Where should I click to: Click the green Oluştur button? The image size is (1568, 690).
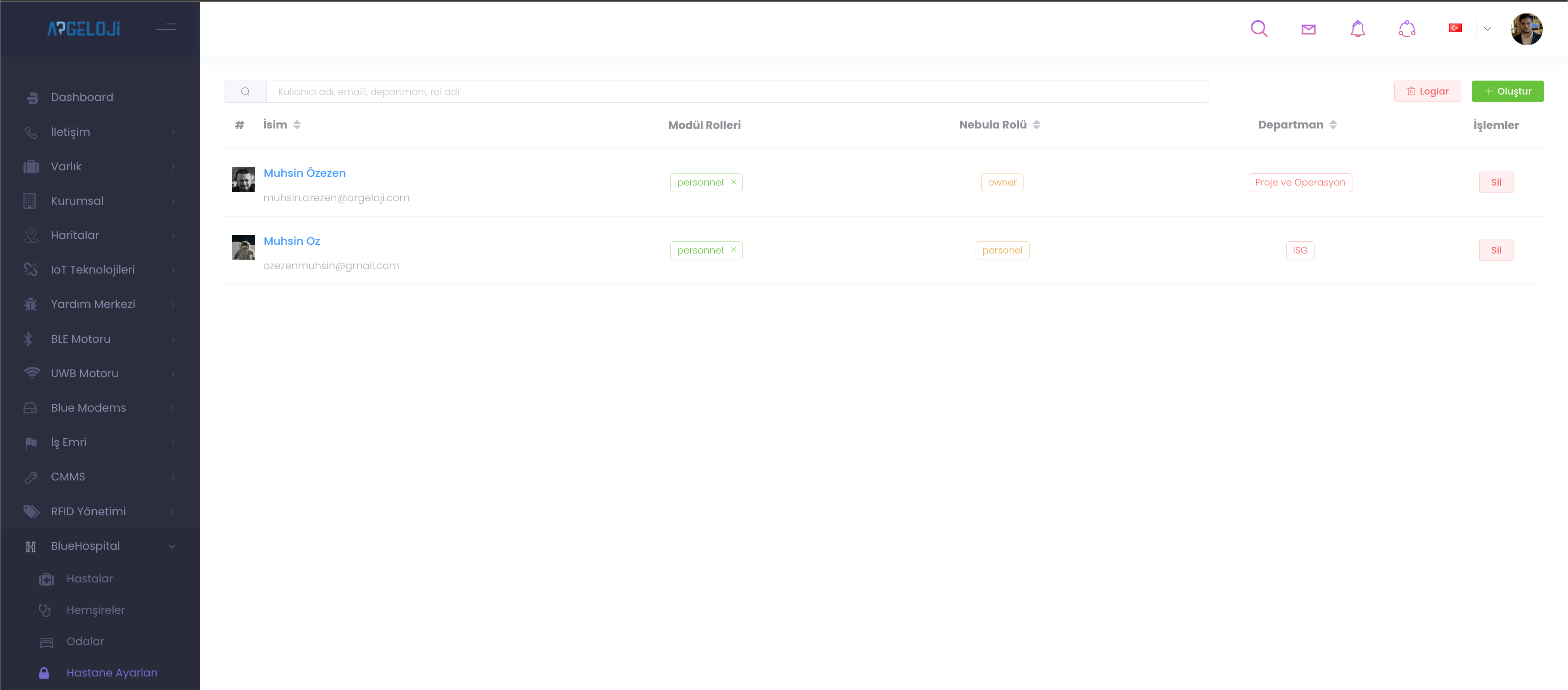click(x=1507, y=91)
